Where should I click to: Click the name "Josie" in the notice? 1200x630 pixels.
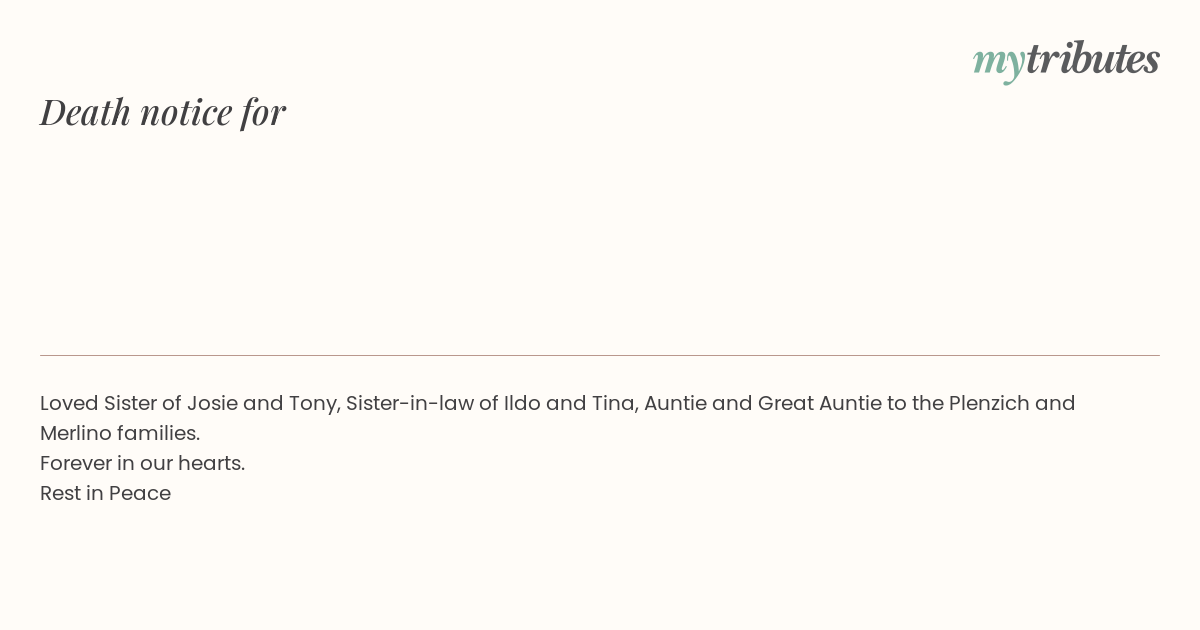click(212, 403)
